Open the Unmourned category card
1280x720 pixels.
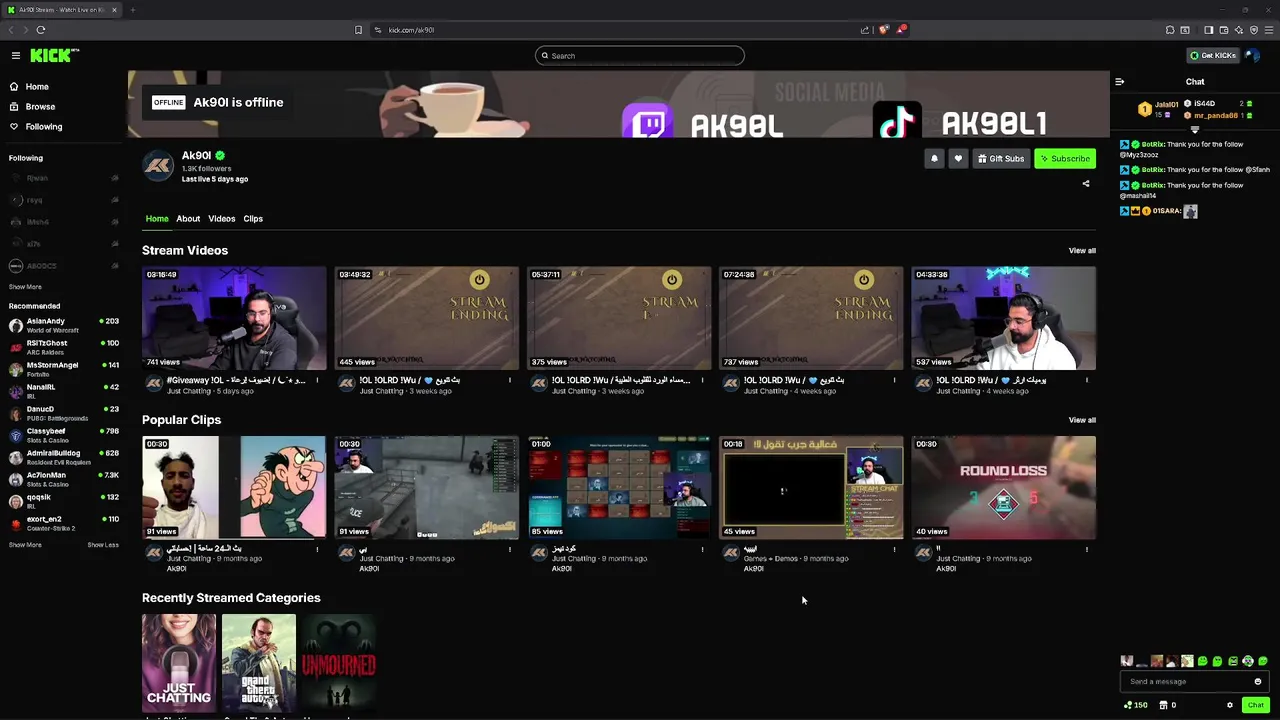click(x=339, y=664)
